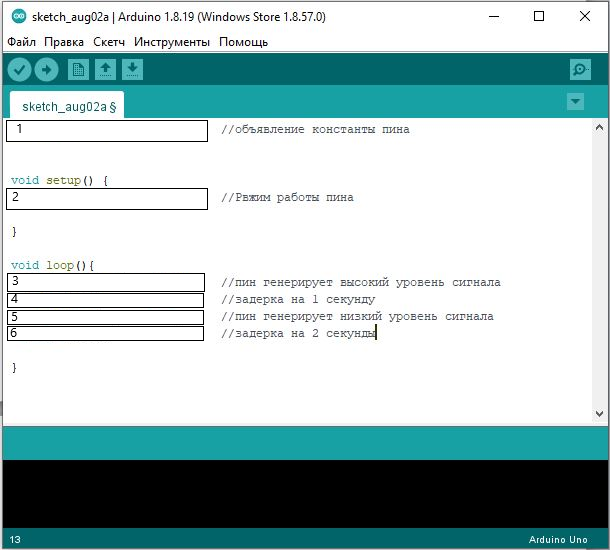Viewport: 610px width, 550px height.
Task: Create a new sketch with New icon
Action: 78,70
